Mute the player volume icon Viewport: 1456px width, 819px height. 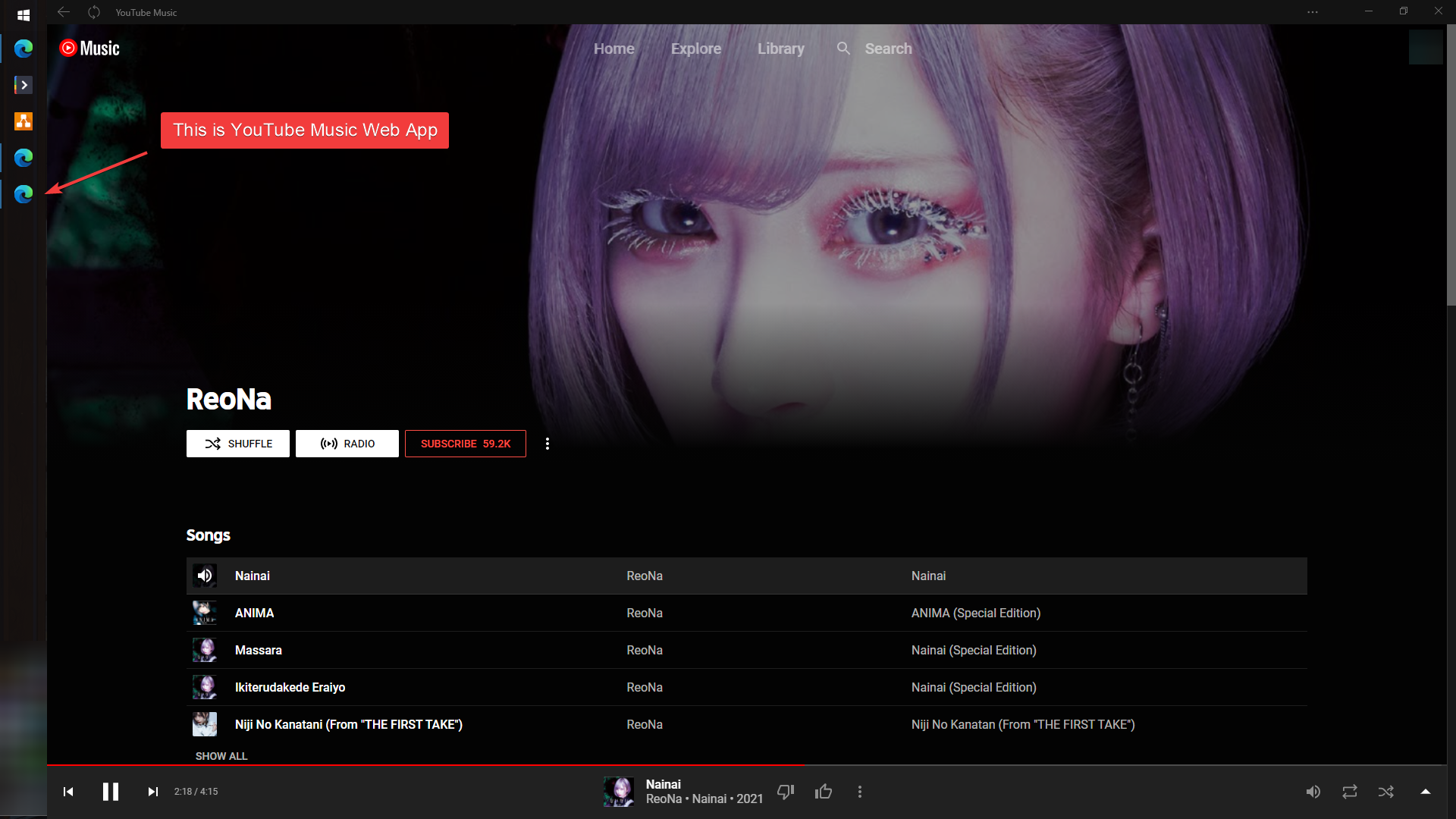click(x=1313, y=792)
